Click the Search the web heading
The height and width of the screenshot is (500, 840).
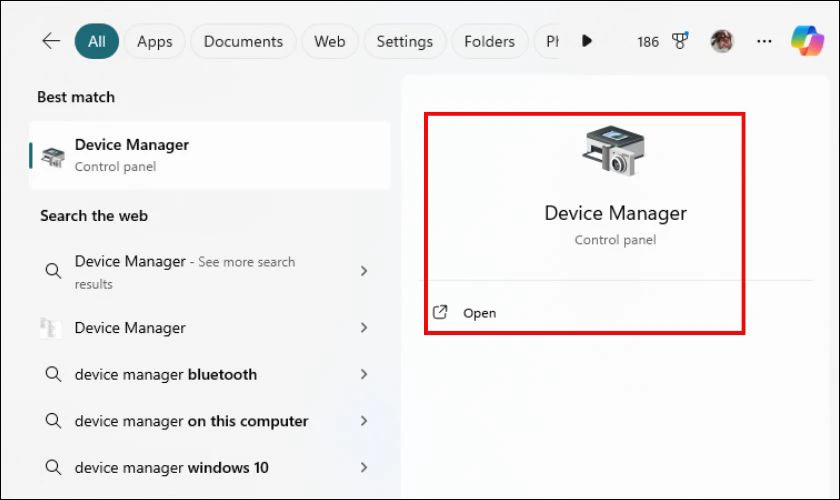click(x=94, y=216)
